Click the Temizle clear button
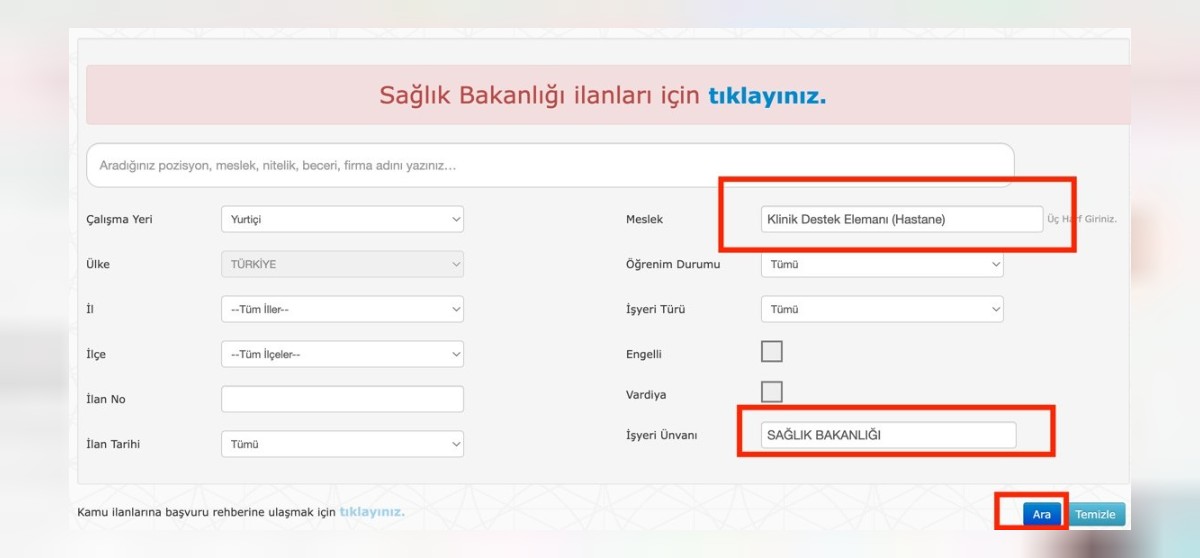The height and width of the screenshot is (558, 1200). [1095, 514]
